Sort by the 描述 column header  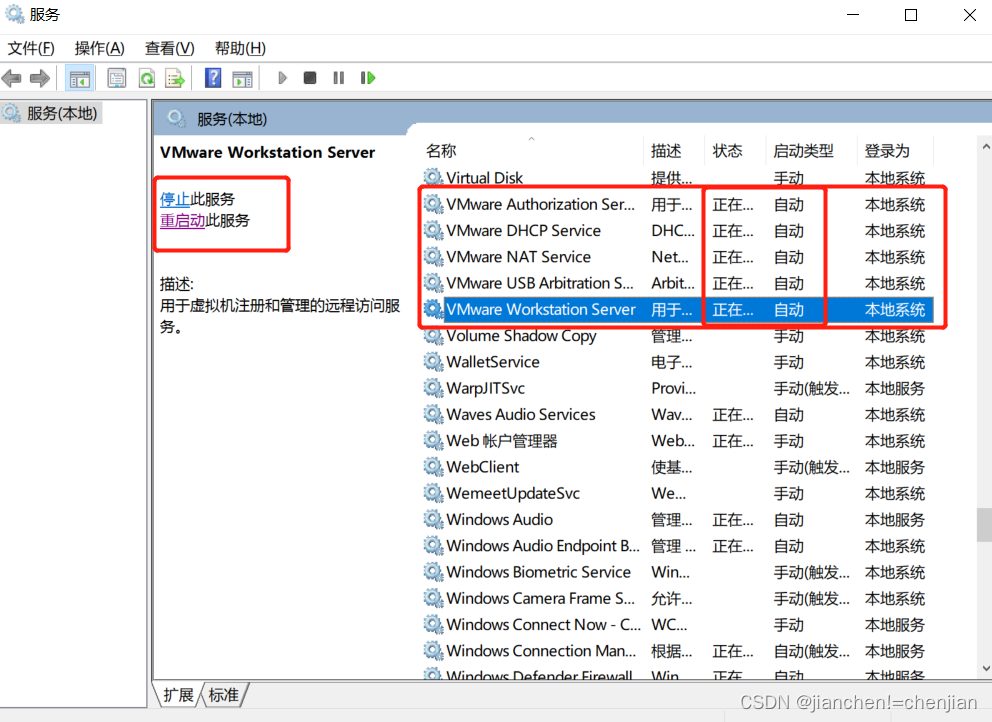[x=666, y=151]
